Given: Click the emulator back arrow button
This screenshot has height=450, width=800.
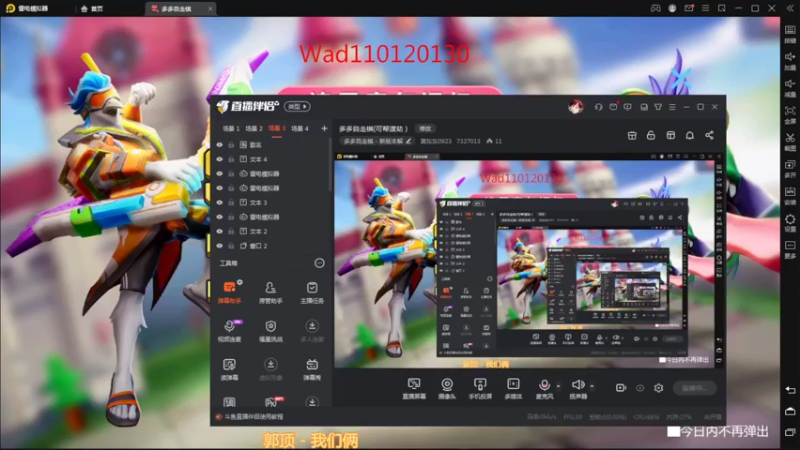Looking at the screenshot, I should 790,390.
